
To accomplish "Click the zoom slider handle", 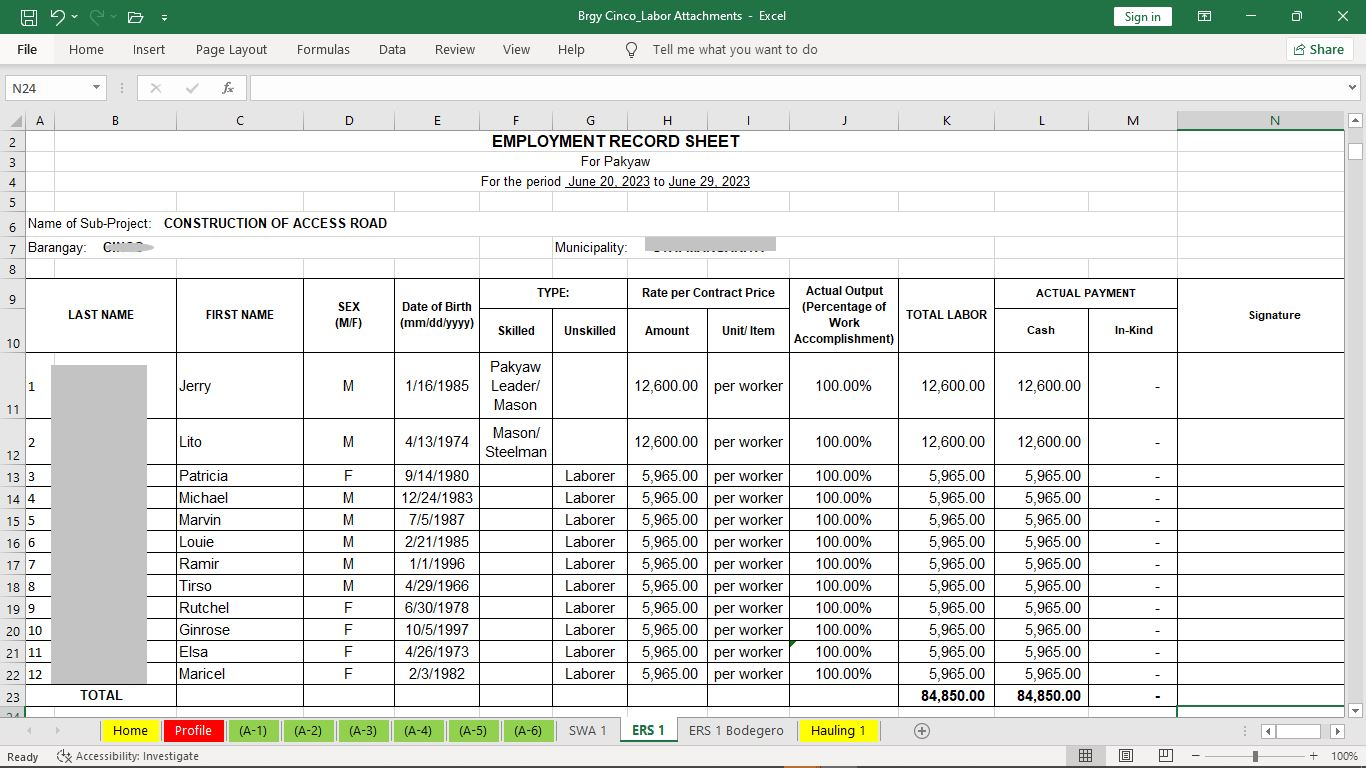I will click(1255, 756).
